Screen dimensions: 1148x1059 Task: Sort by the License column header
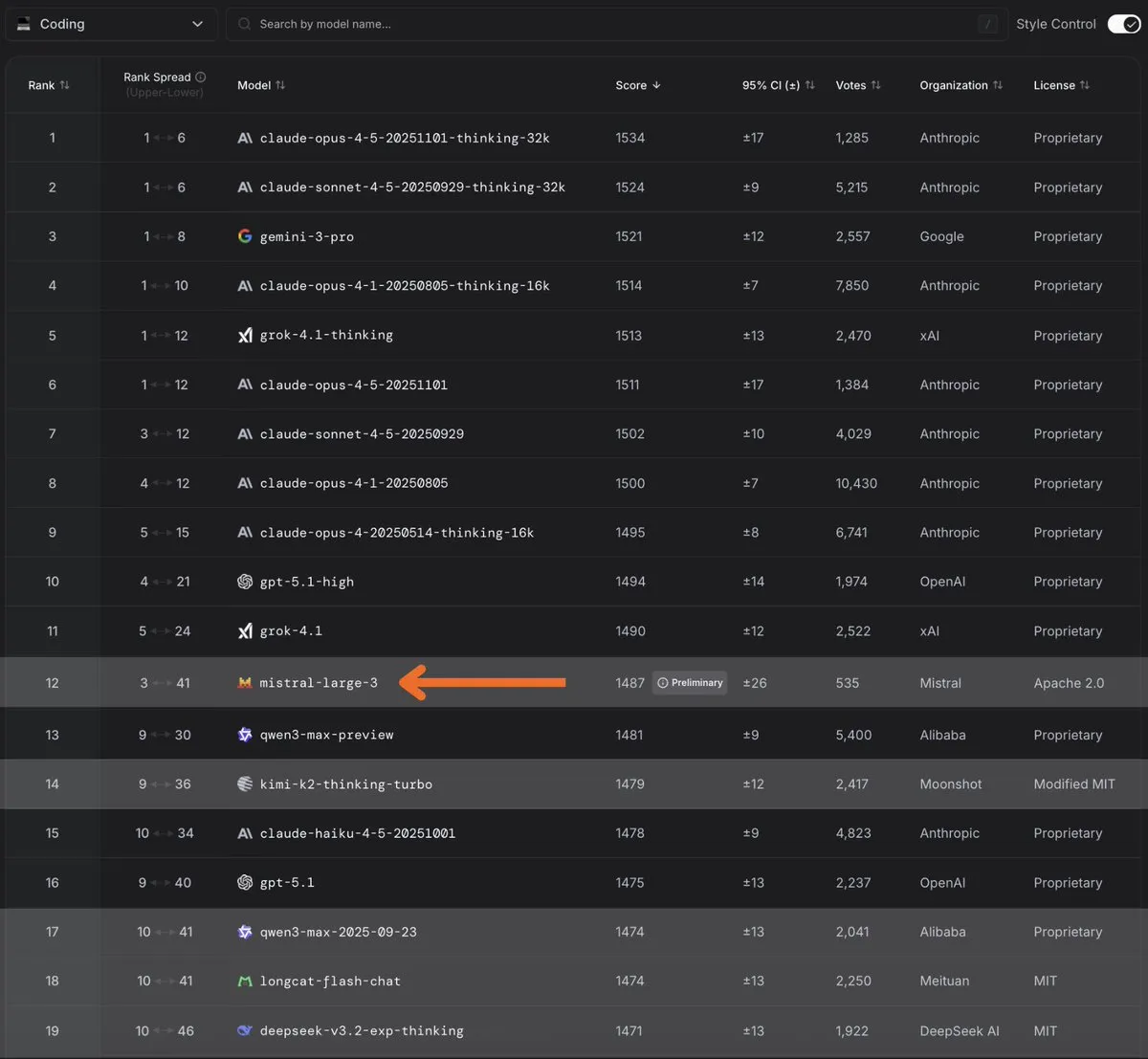point(1061,85)
